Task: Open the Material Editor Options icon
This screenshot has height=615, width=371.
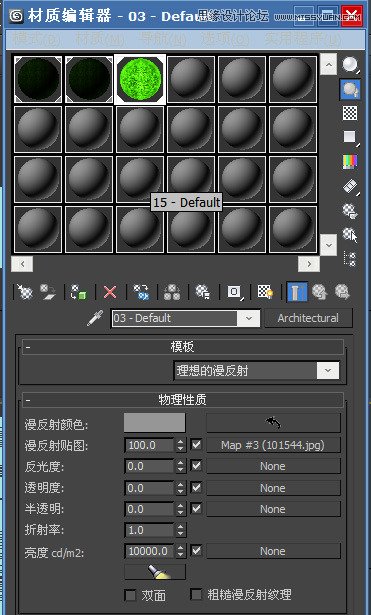Action: pyautogui.click(x=350, y=210)
